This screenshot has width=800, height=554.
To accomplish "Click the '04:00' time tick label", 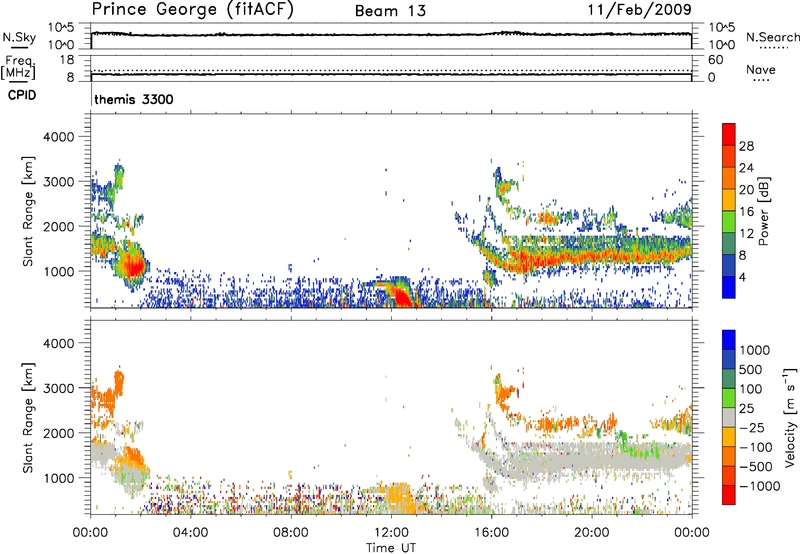I will click(190, 533).
